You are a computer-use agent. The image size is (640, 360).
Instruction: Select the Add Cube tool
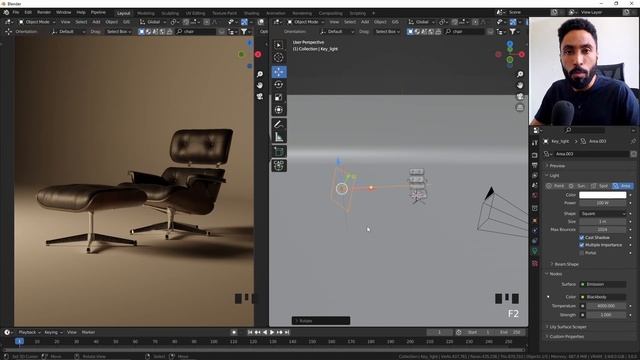279,151
